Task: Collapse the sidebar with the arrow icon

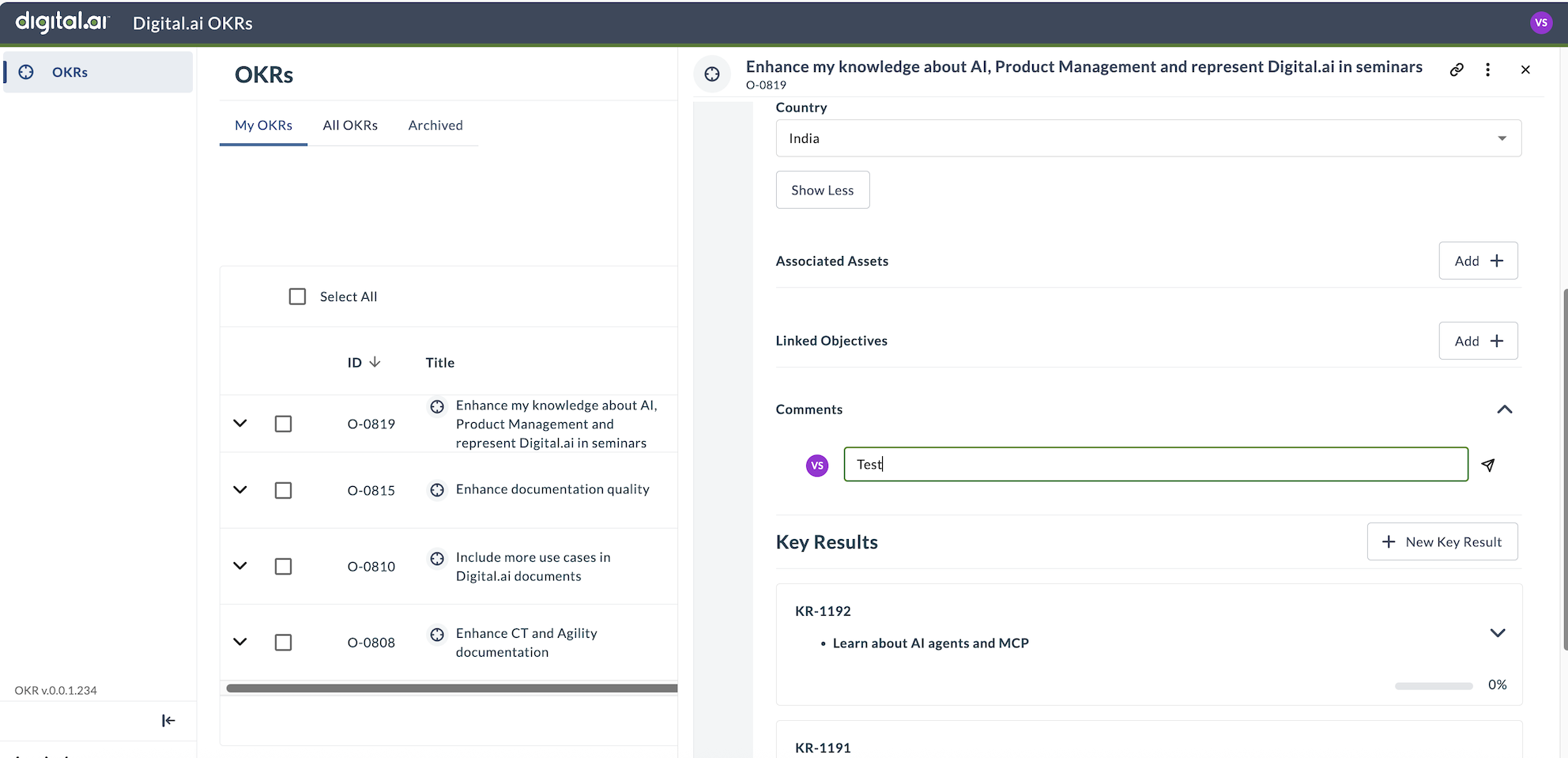Action: (x=168, y=720)
